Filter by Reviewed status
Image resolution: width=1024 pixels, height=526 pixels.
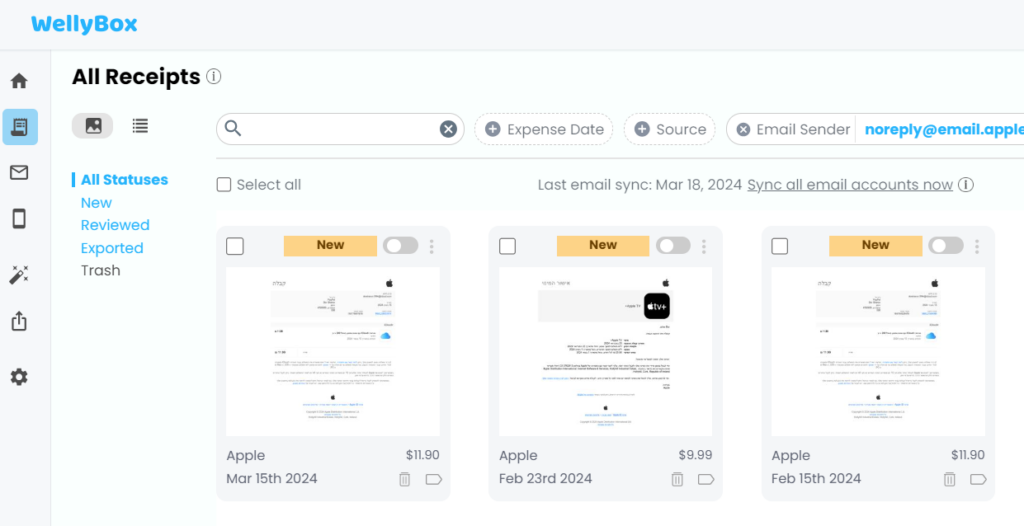coord(115,225)
